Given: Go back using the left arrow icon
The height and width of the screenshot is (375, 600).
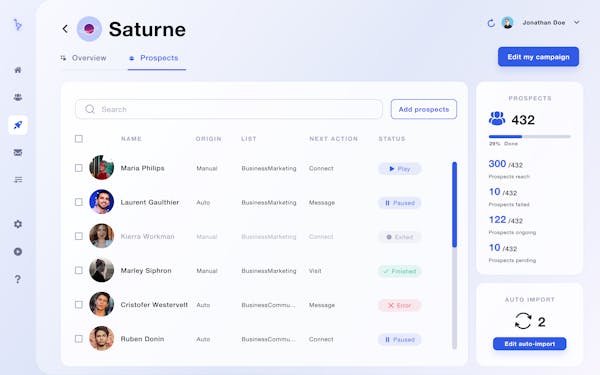Looking at the screenshot, I should click(65, 29).
